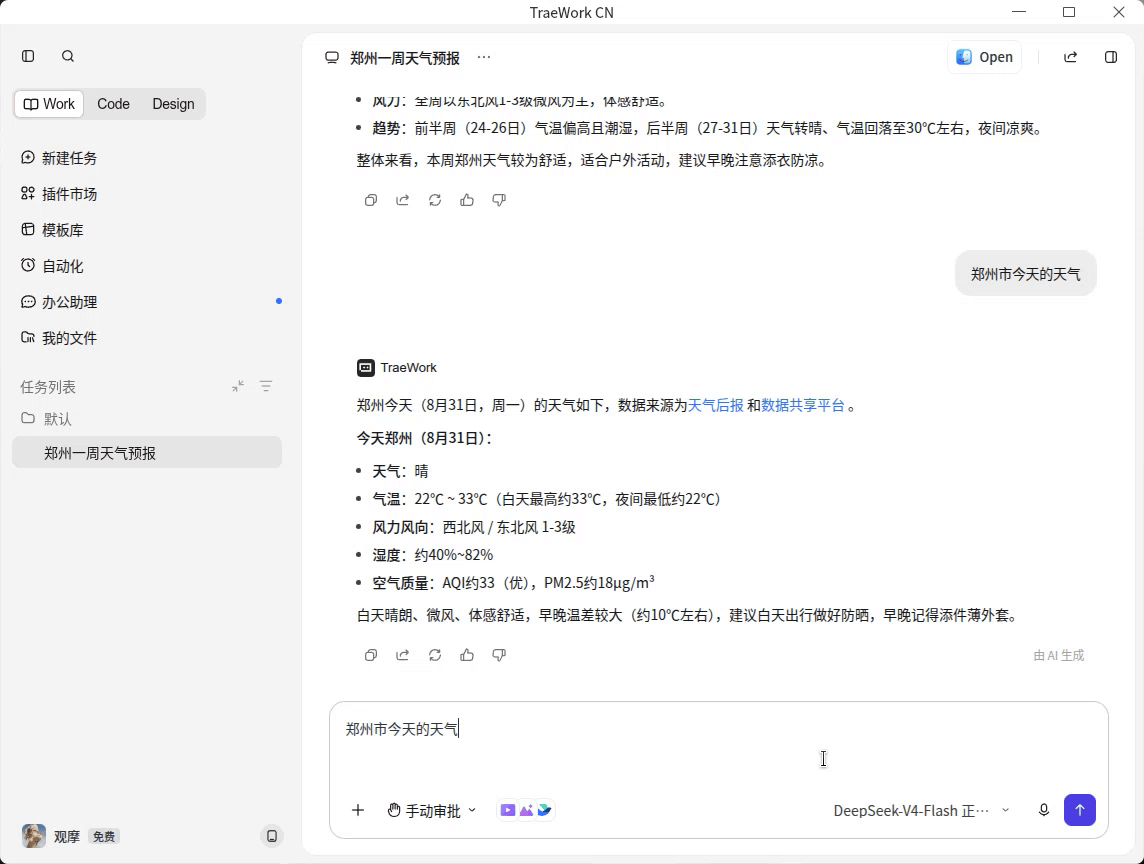The height and width of the screenshot is (864, 1144).
Task: Regenerate the first response
Action: coord(435,200)
